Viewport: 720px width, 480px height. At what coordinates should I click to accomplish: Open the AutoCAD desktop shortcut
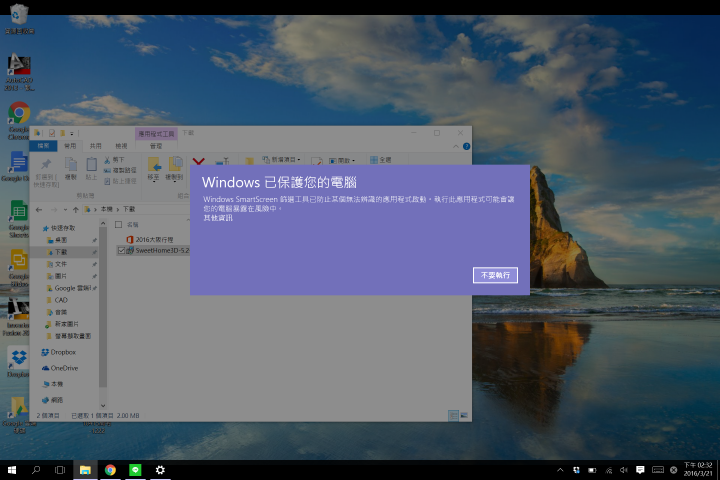[x=19, y=73]
